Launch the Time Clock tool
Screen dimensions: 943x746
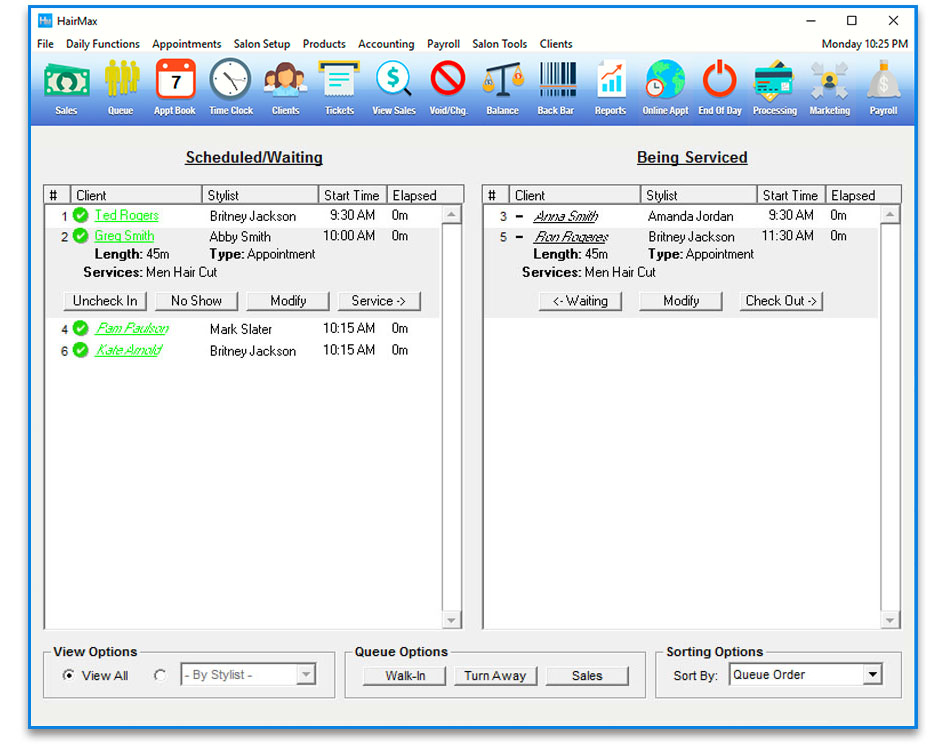tap(231, 86)
